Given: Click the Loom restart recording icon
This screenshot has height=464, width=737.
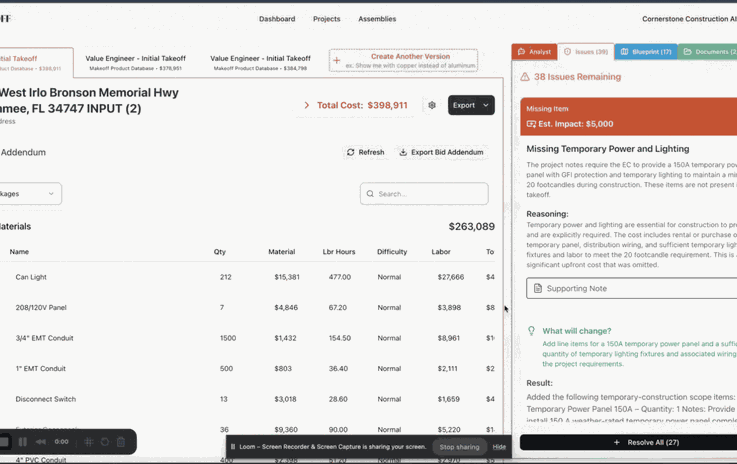Looking at the screenshot, I should 105,442.
